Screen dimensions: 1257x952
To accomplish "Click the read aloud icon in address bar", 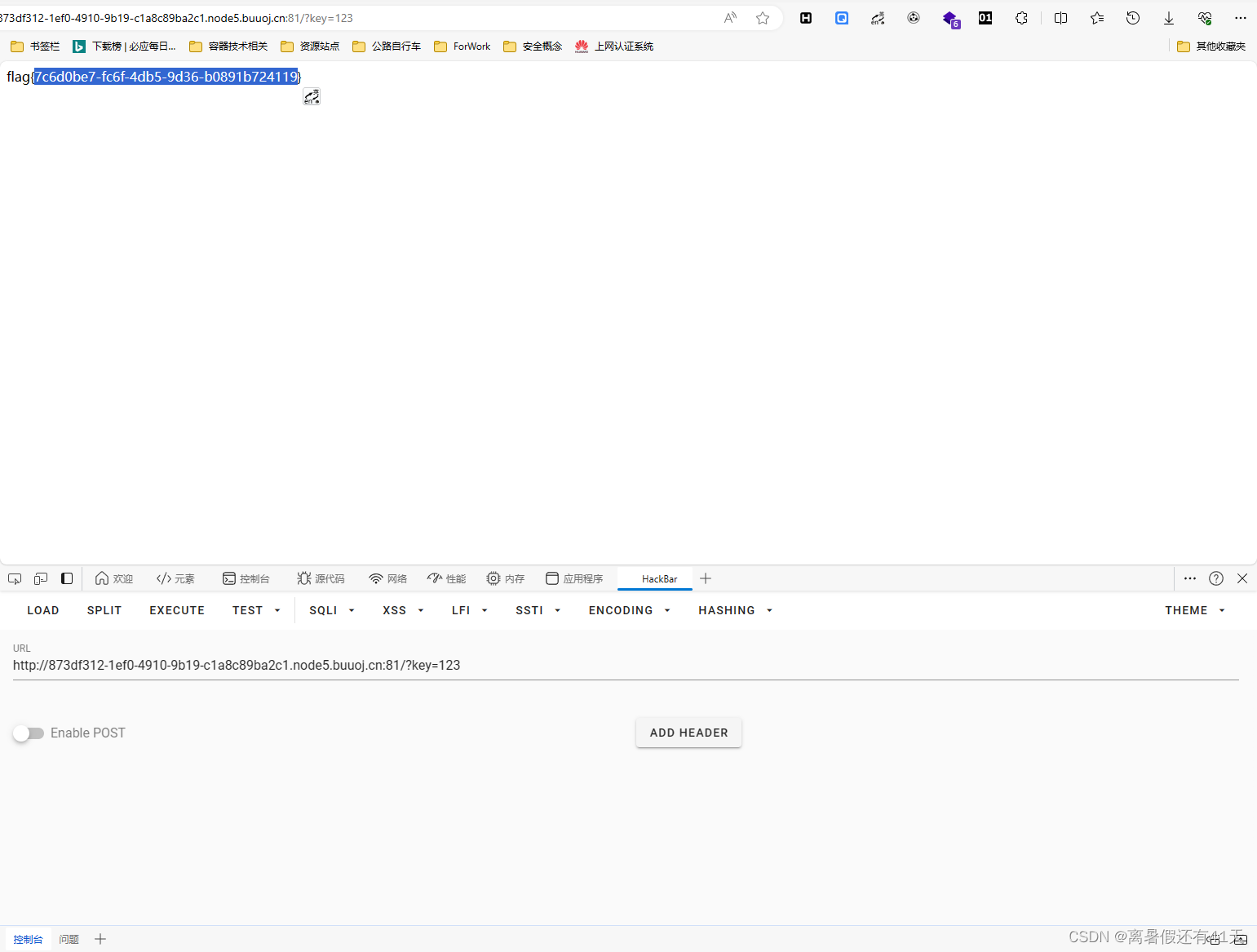I will tap(730, 18).
